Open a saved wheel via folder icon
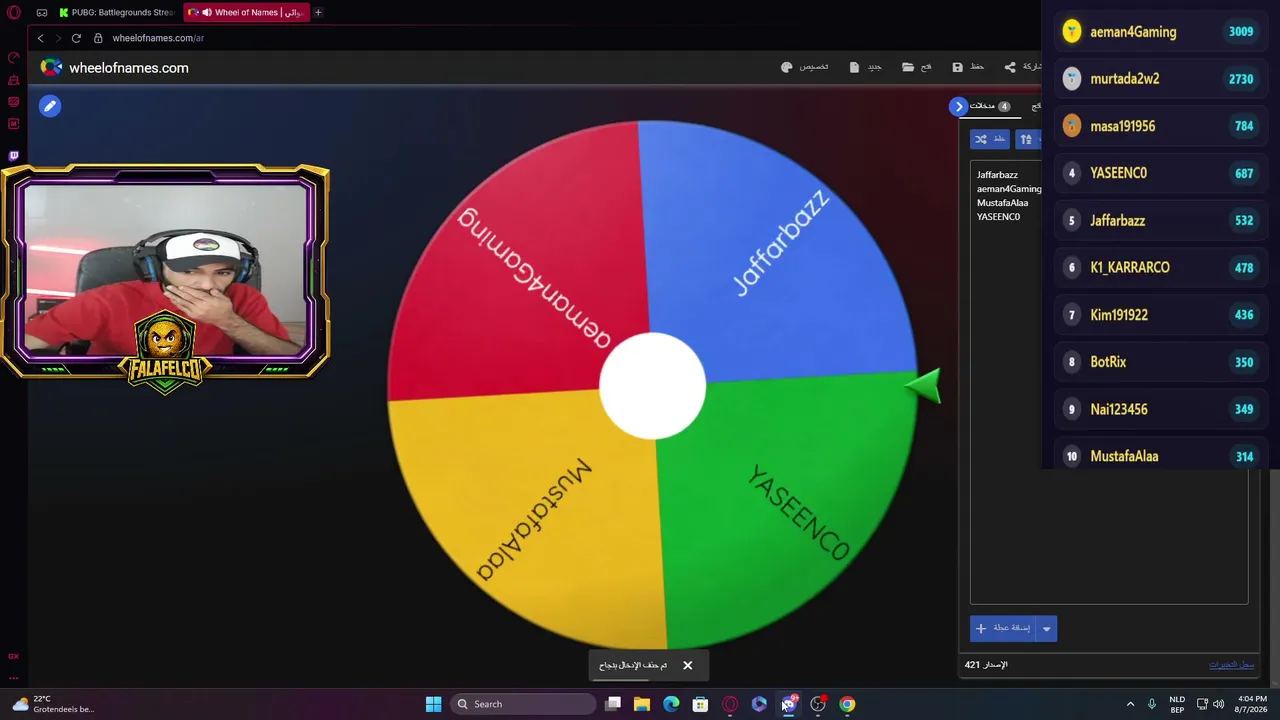Viewport: 1280px width, 720px height. 916,67
